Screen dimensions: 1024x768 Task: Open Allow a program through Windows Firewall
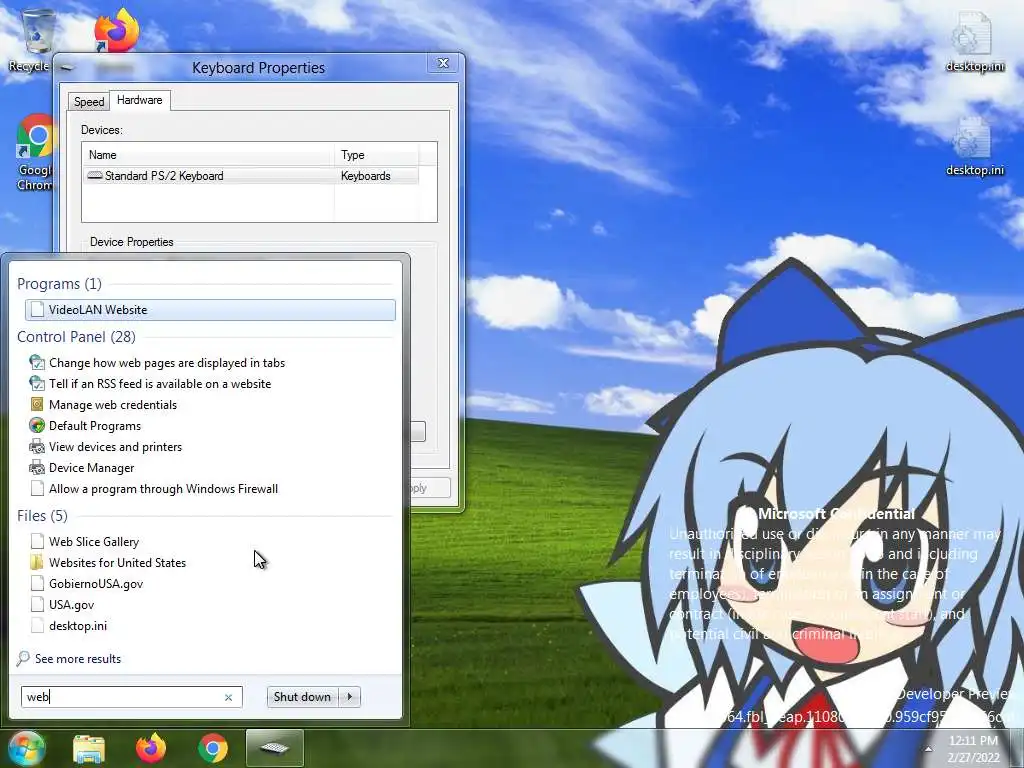(x=163, y=488)
